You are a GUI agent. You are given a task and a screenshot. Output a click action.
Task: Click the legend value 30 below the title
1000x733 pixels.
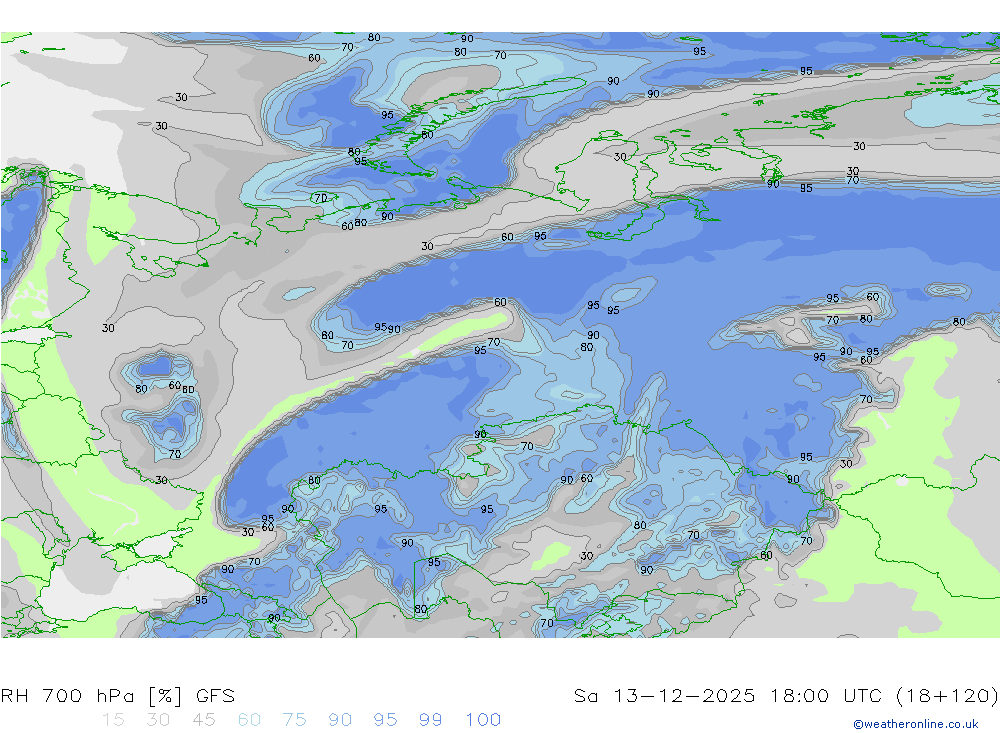[158, 720]
